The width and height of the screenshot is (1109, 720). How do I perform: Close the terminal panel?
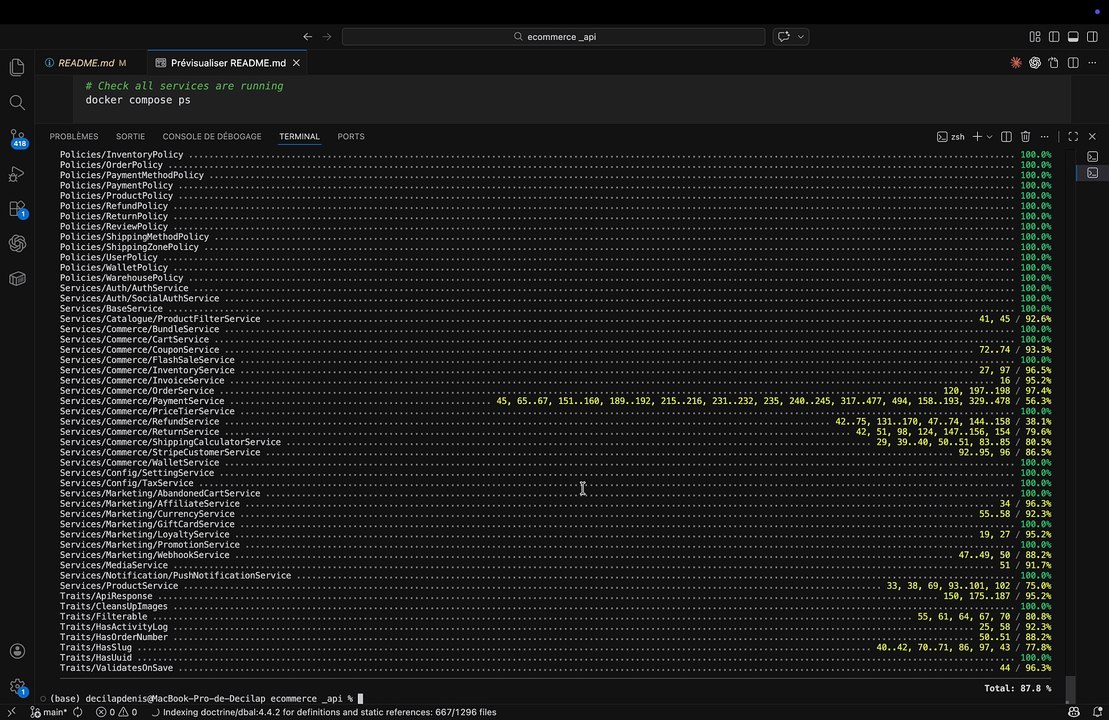click(x=1092, y=137)
